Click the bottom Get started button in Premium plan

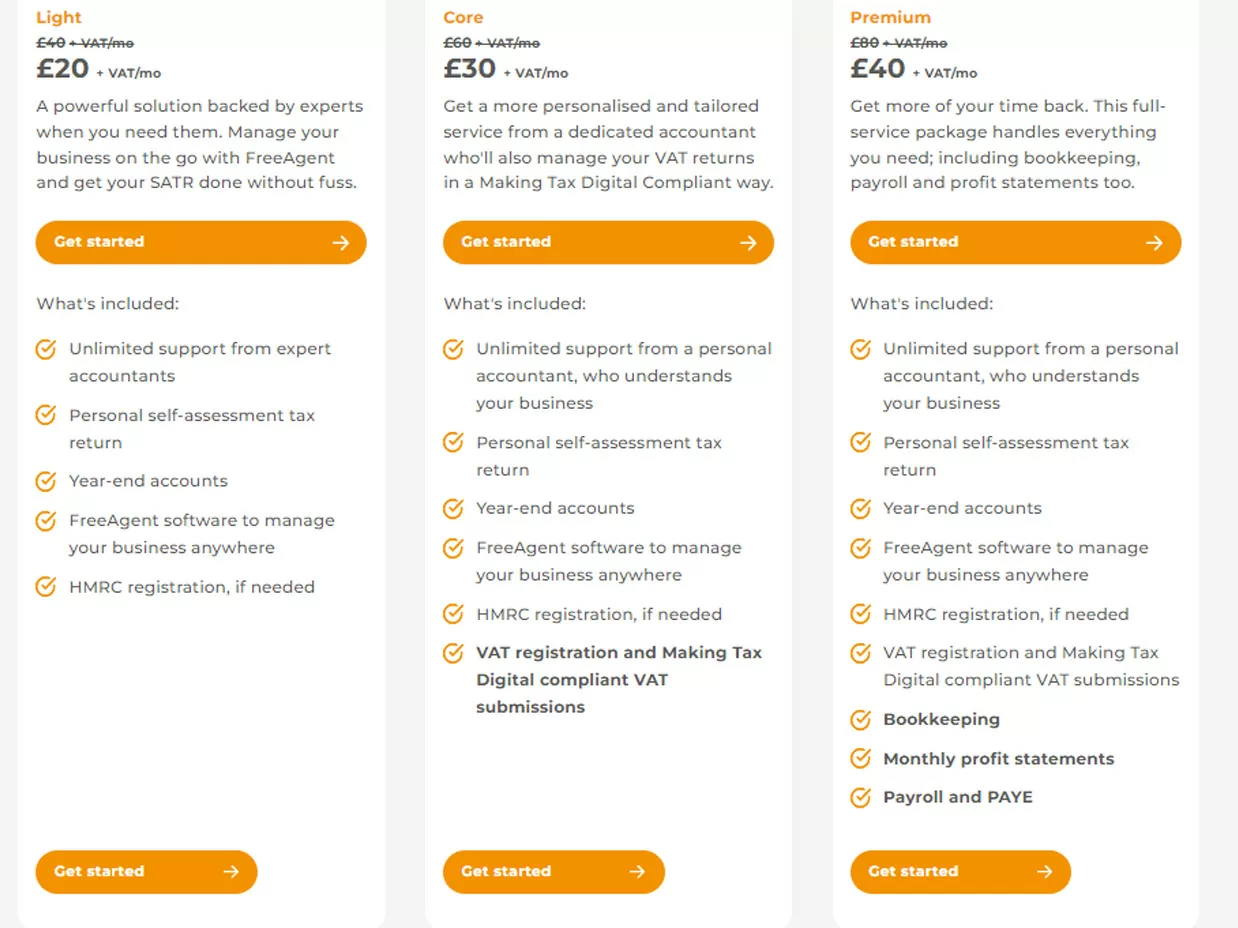960,871
